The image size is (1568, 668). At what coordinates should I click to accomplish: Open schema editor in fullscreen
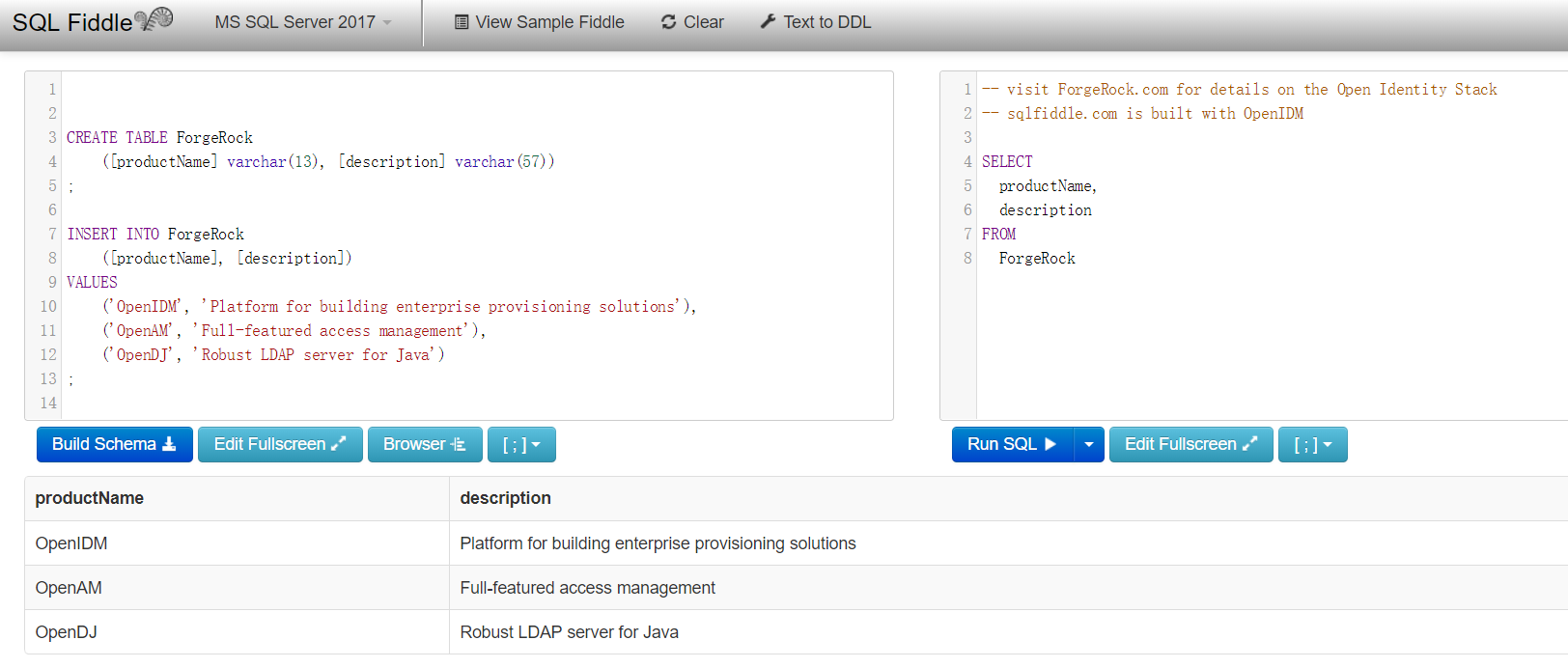tap(279, 444)
